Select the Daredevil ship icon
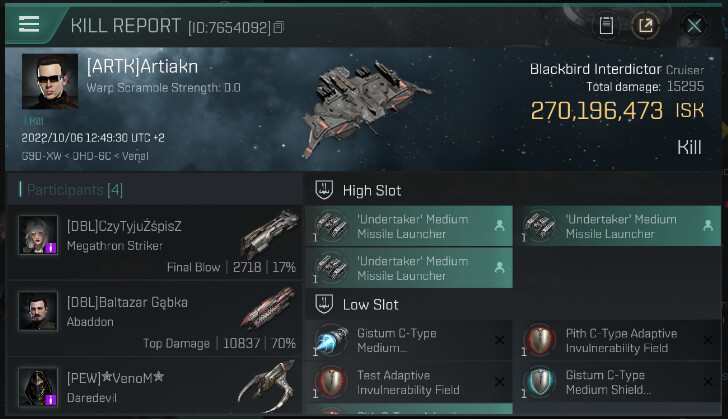The image size is (728, 419). pos(268,388)
